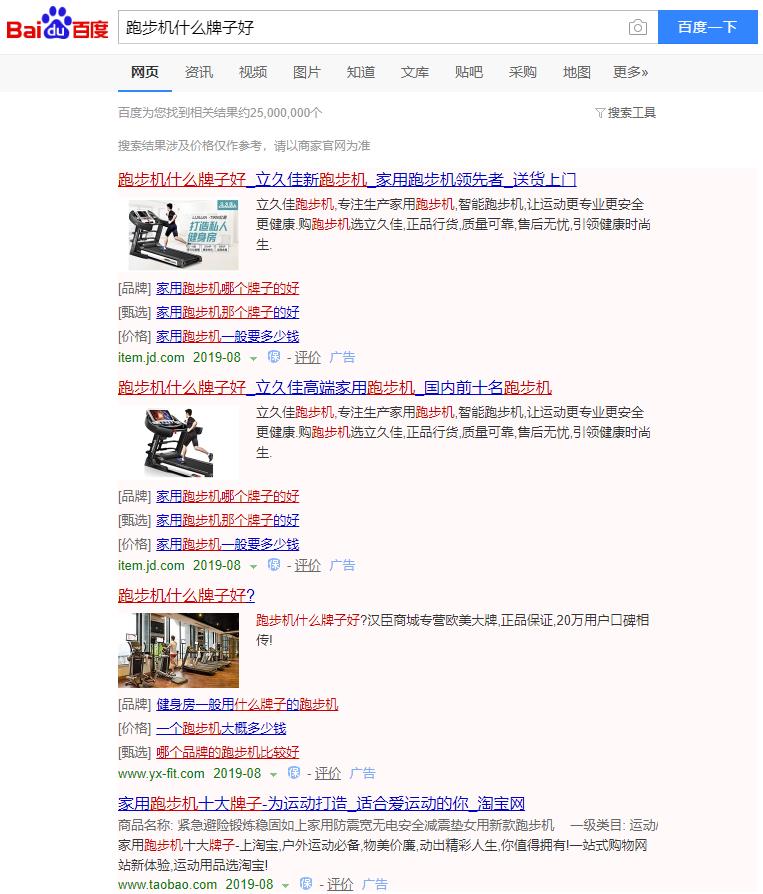The height and width of the screenshot is (894, 763).
Task: Click the gym treadmill thumbnail image
Action: click(x=178, y=649)
